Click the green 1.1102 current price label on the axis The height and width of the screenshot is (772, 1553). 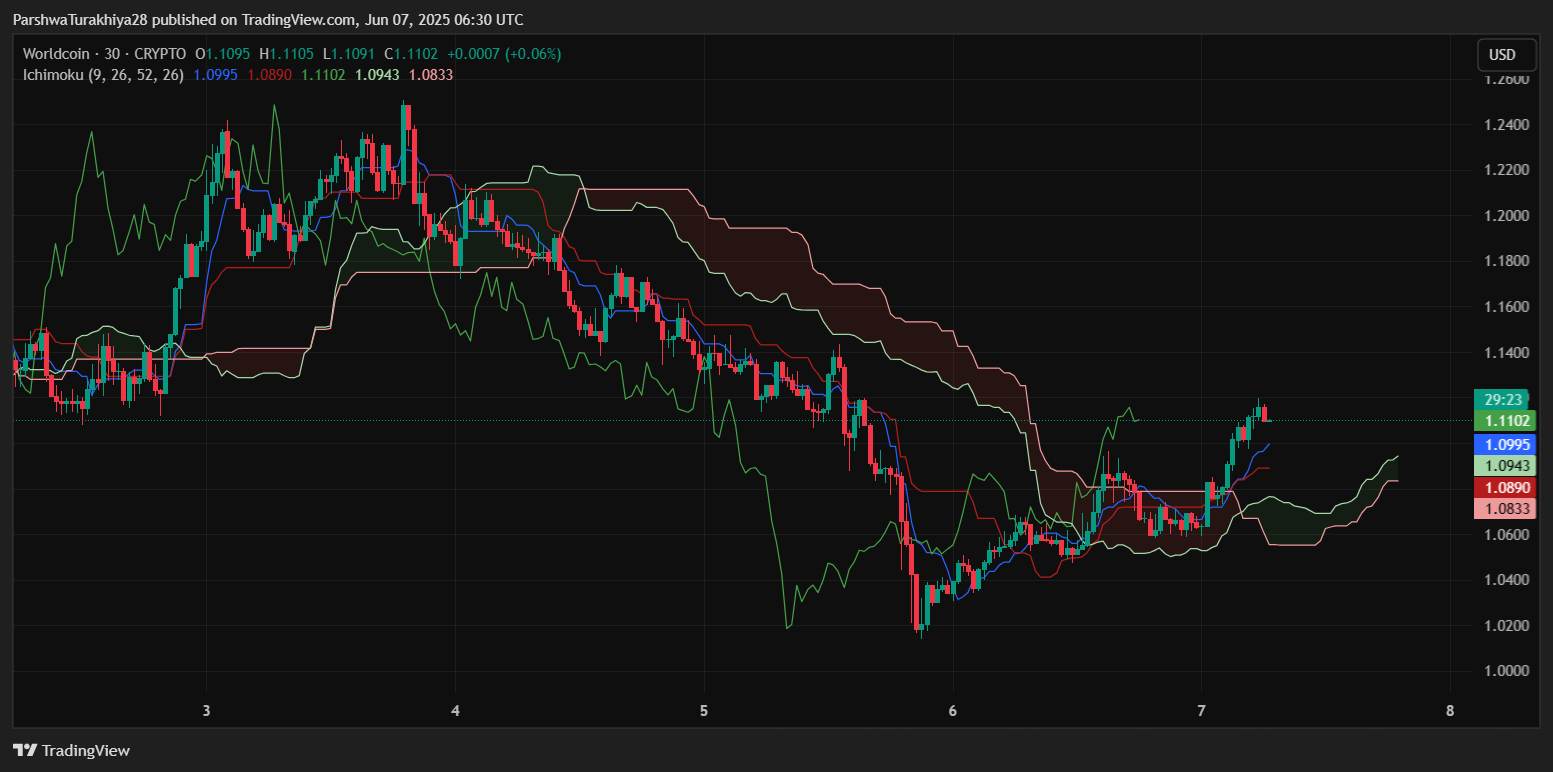point(1503,421)
